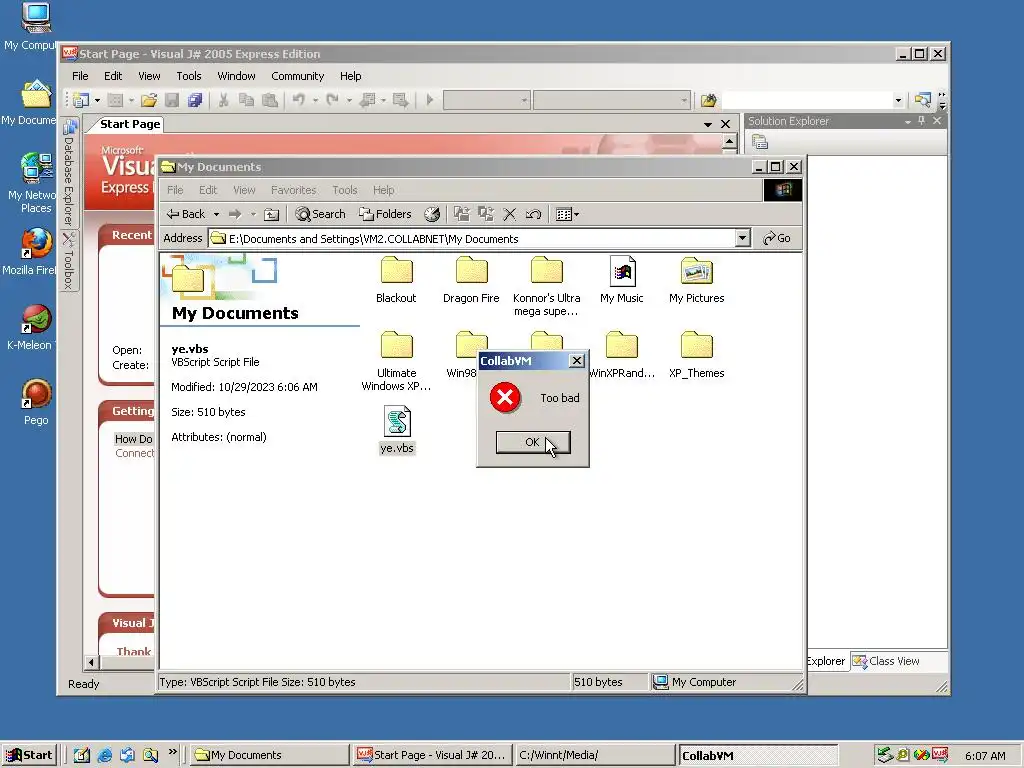Click the Start Page scroll left arrow
Screen dimensions: 1024x768
coord(91,662)
